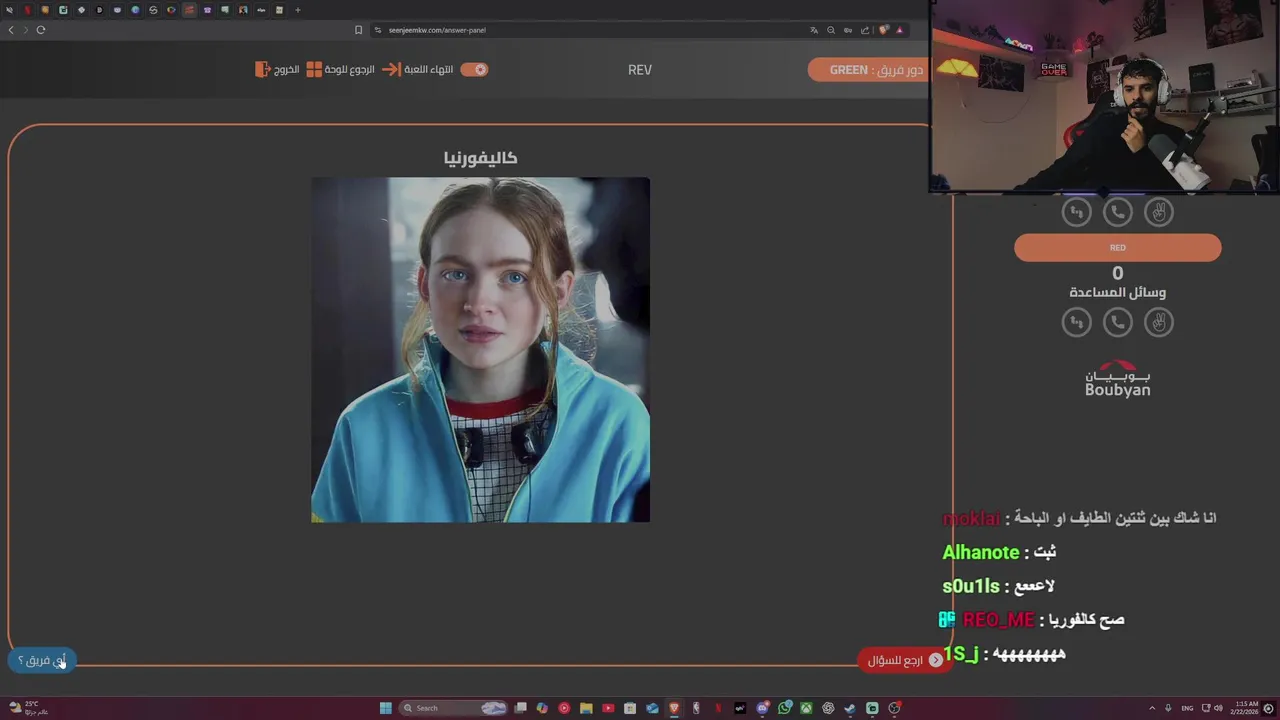Click the كاليفورنيا answer heading
1280x720 pixels.
[480, 158]
